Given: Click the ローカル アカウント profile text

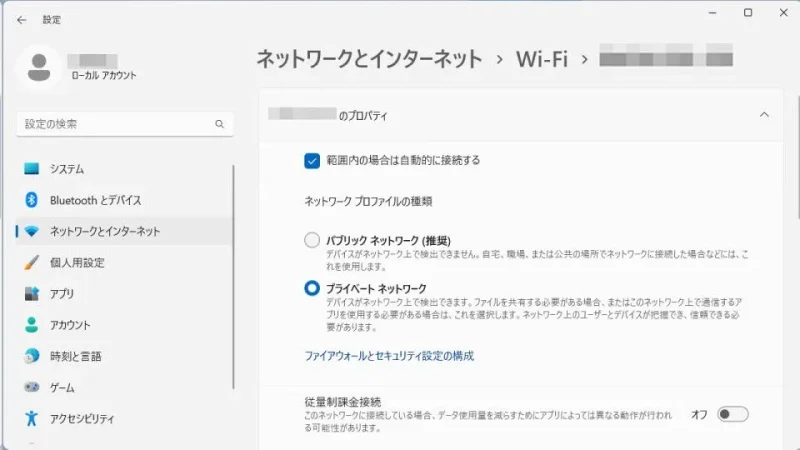Looking at the screenshot, I should pyautogui.click(x=104, y=76).
